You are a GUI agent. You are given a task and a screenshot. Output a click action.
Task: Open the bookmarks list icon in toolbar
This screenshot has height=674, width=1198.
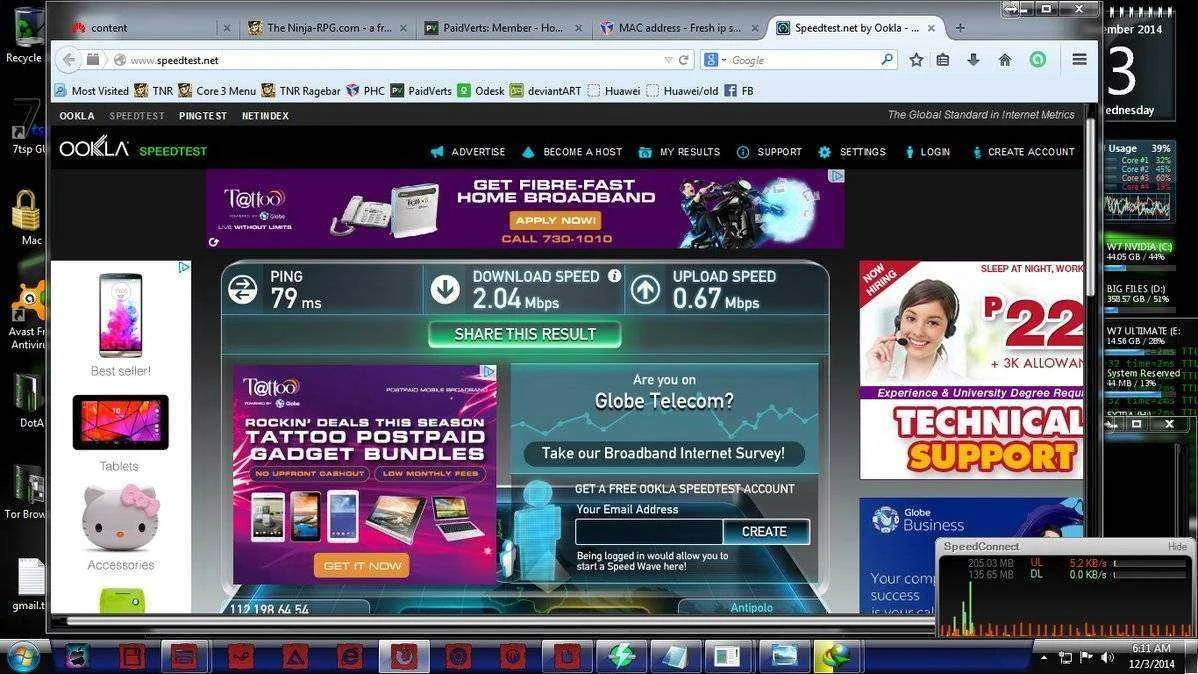click(943, 60)
